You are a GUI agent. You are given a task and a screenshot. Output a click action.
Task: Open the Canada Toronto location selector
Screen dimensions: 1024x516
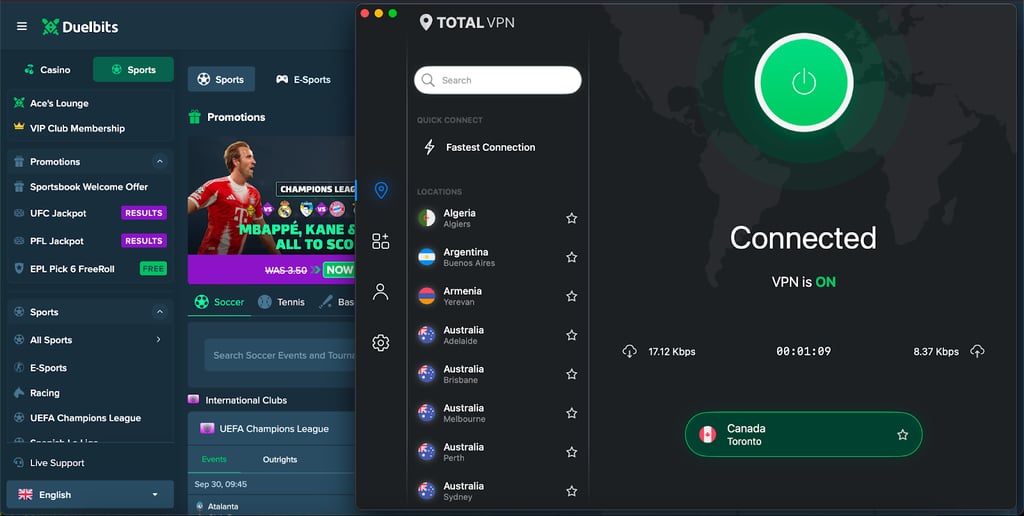[x=803, y=434]
